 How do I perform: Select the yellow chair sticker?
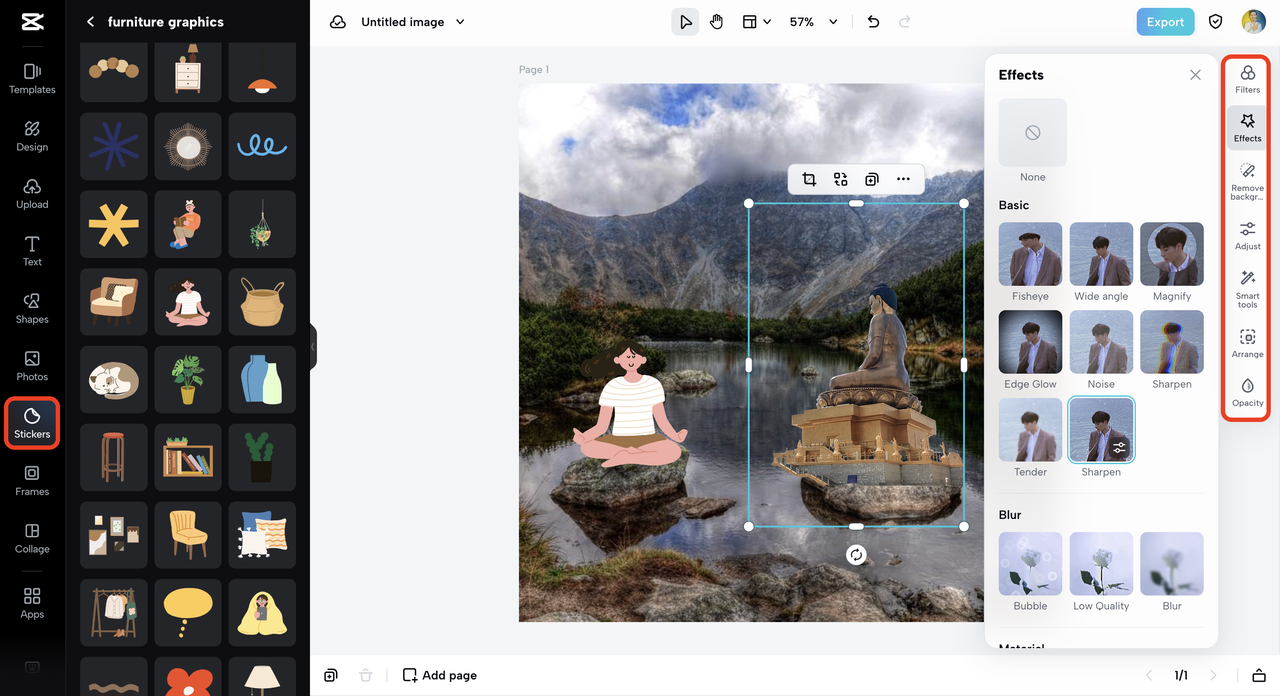188,535
